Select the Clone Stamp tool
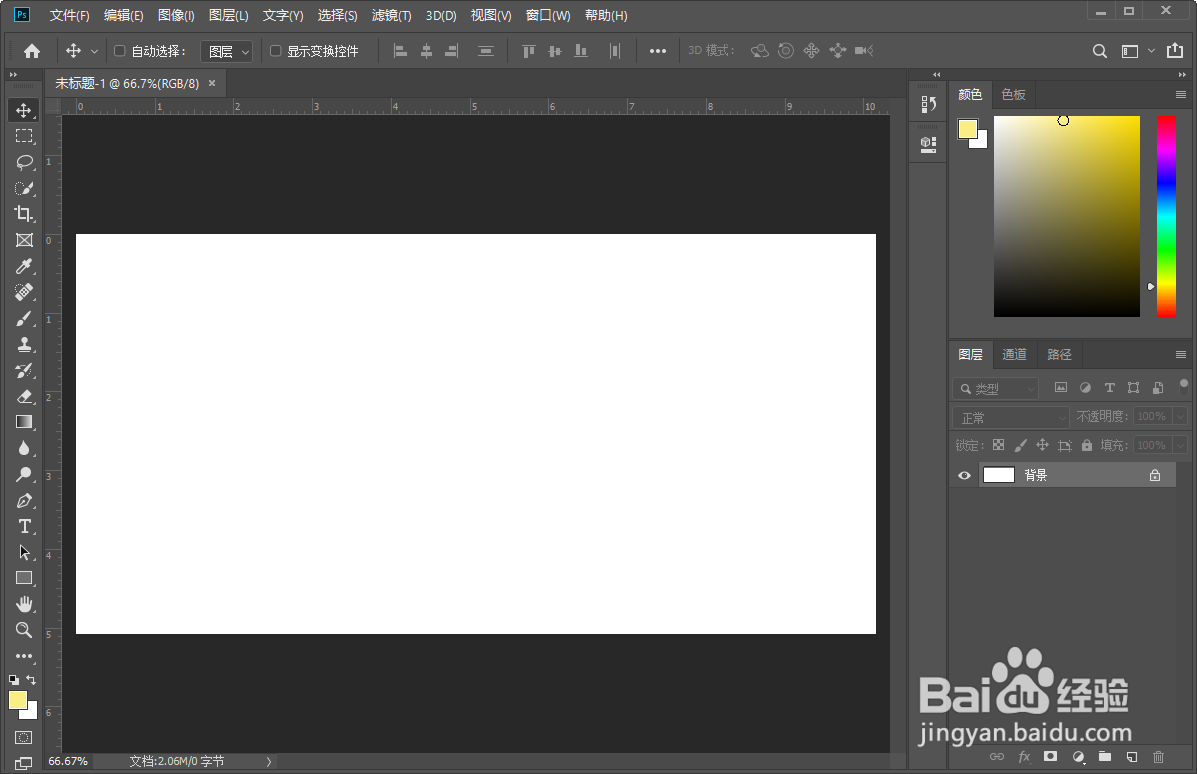 [x=24, y=344]
